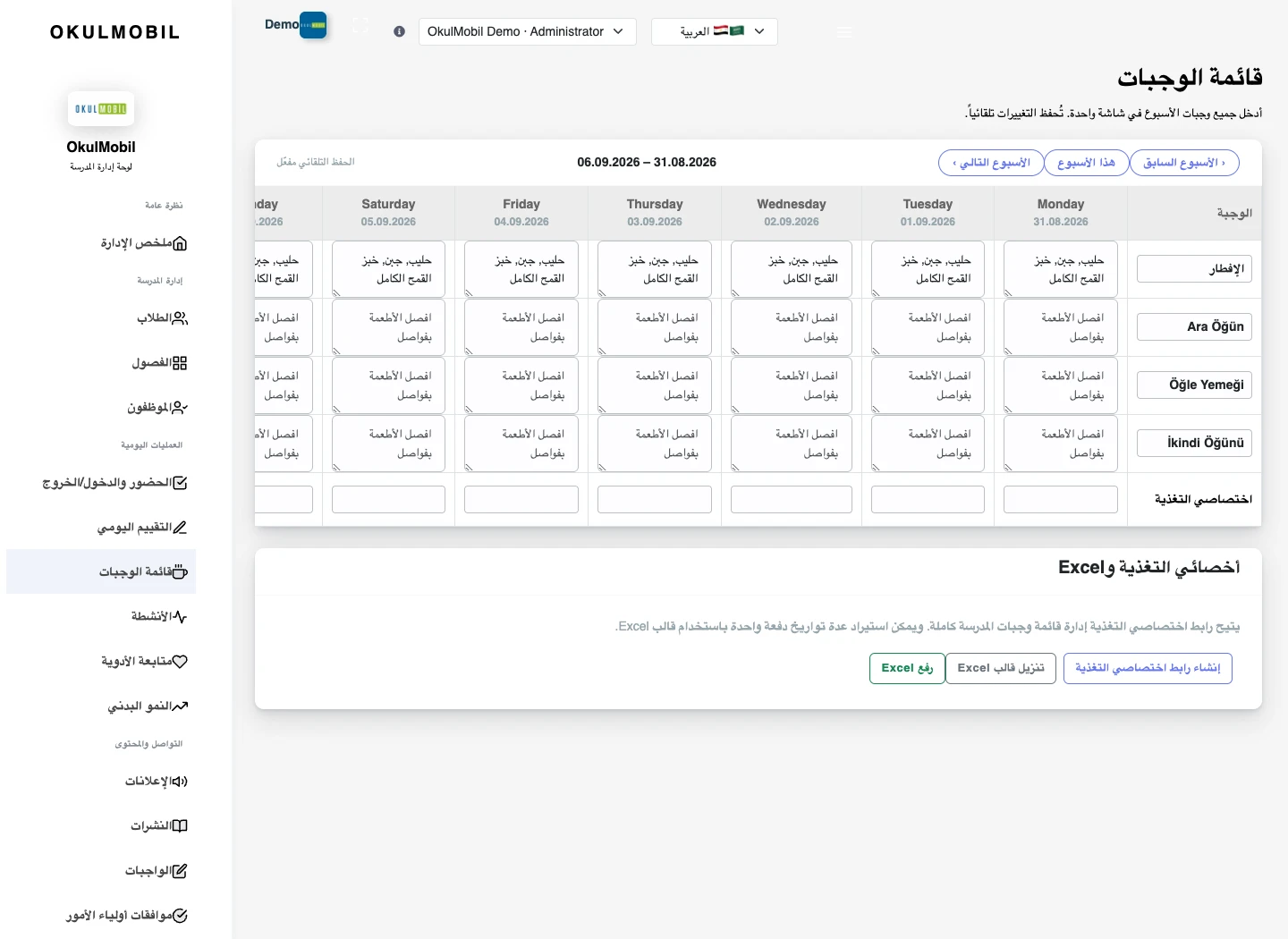Viewport: 1288px width, 939px height.
Task: Open OkulMobil Demo Administrator dropdown
Action: 527,31
